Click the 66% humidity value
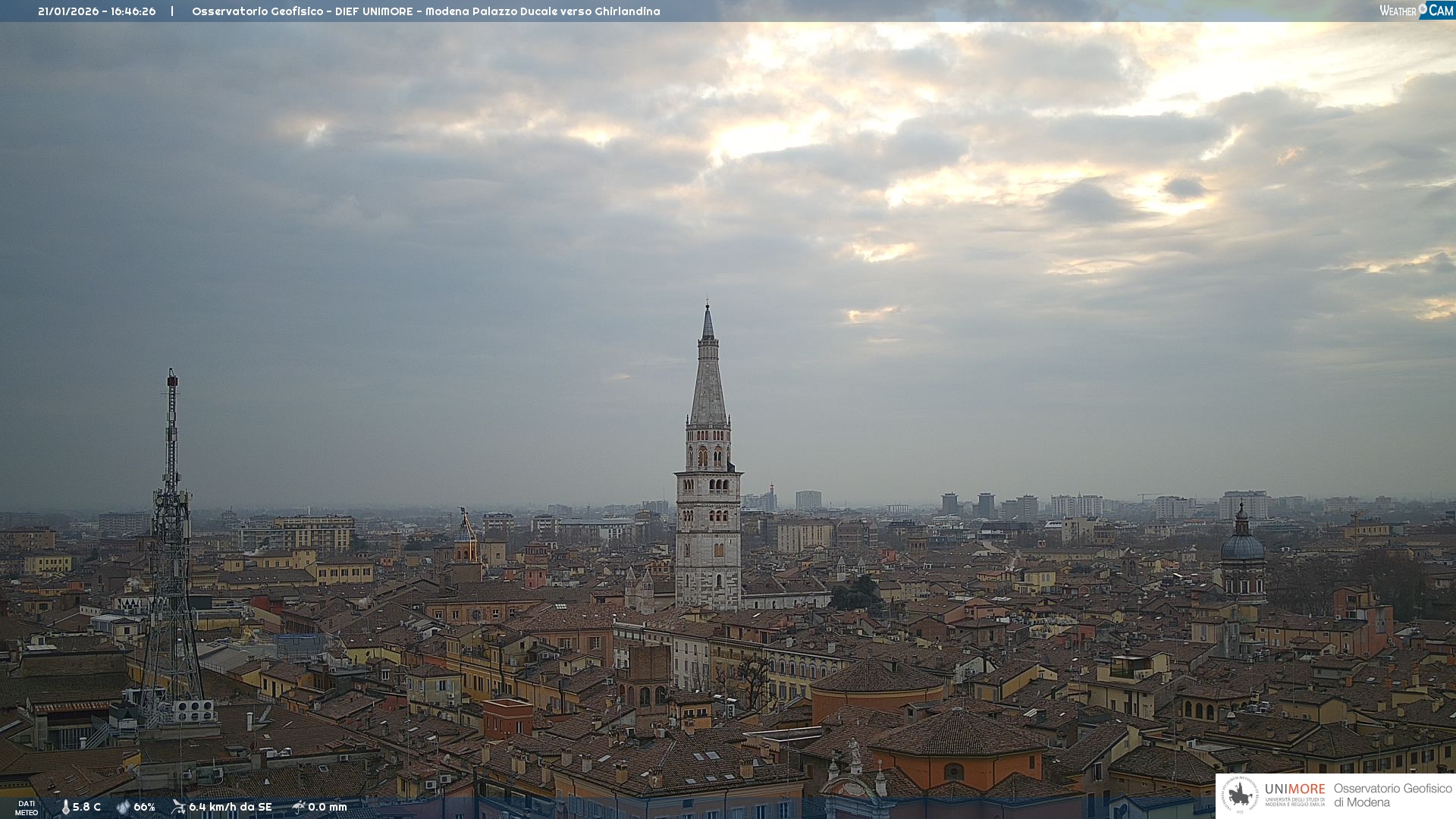The height and width of the screenshot is (819, 1456). click(x=144, y=808)
